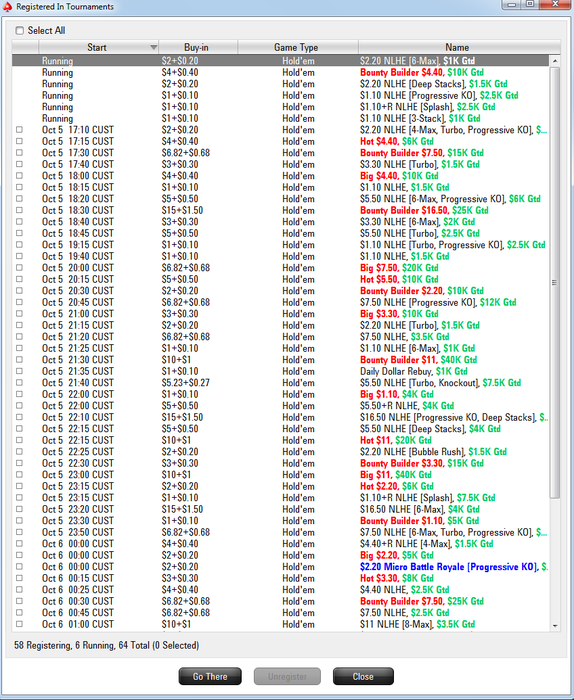Click the vertical scrollbar thumb
574x700 pixels.
[555, 282]
